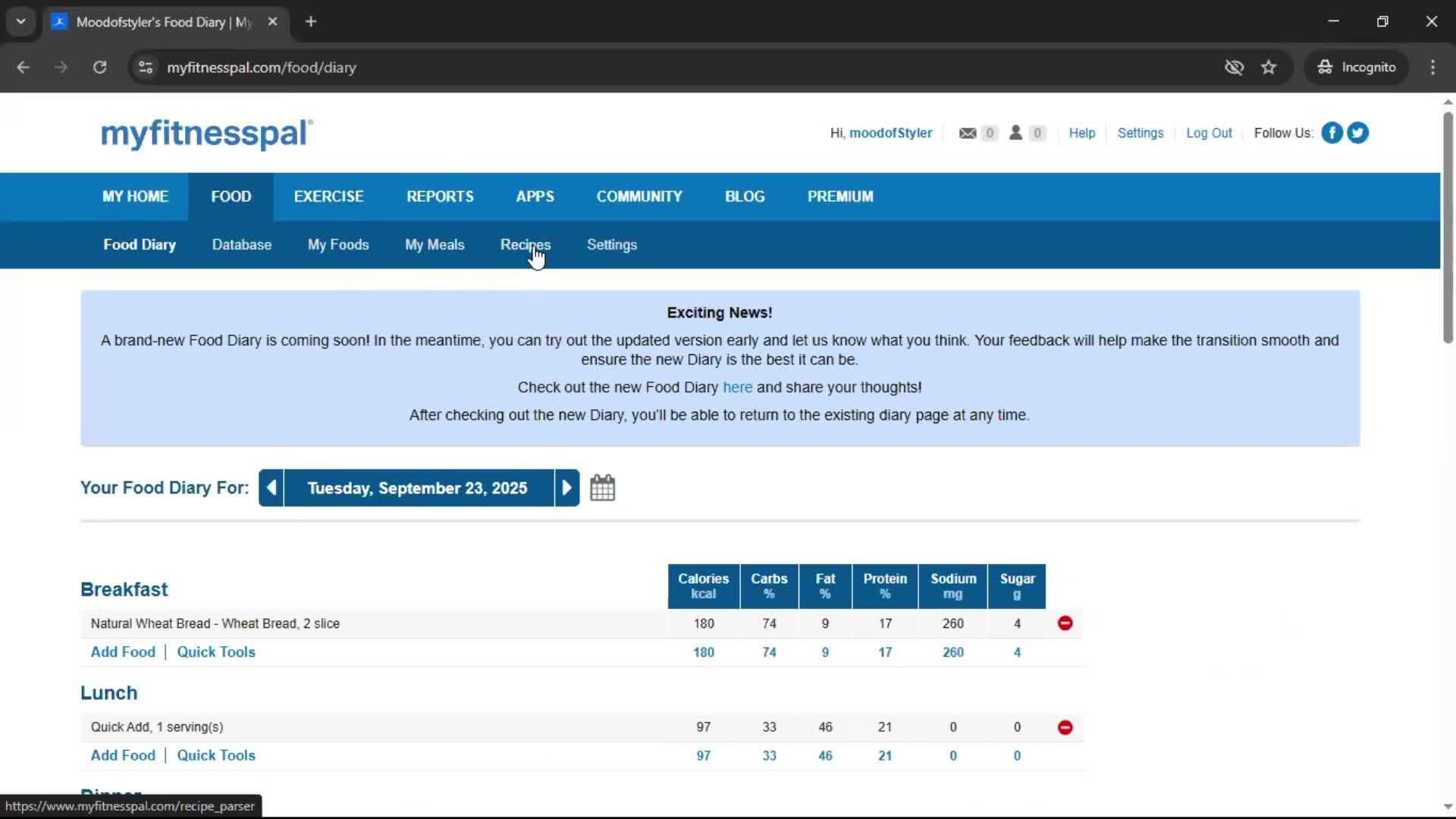Viewport: 1456px width, 819px height.
Task: Open My Foods subtab
Action: (338, 245)
